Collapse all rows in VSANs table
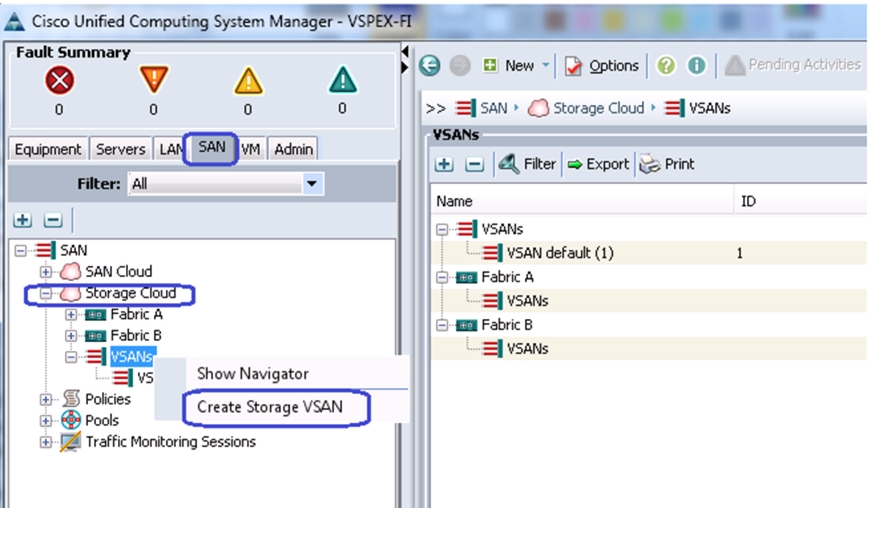This screenshot has width=870, height=550. click(x=474, y=164)
